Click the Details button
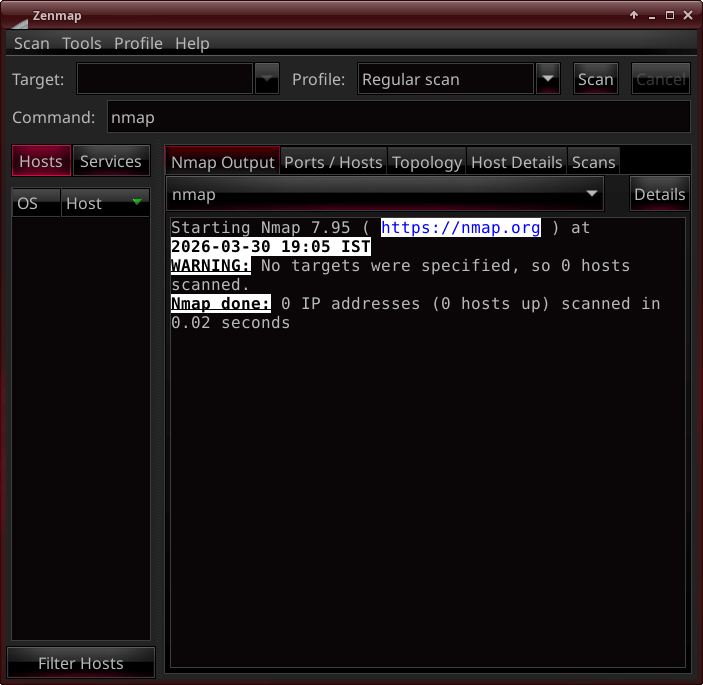The width and height of the screenshot is (703, 685). [x=660, y=194]
